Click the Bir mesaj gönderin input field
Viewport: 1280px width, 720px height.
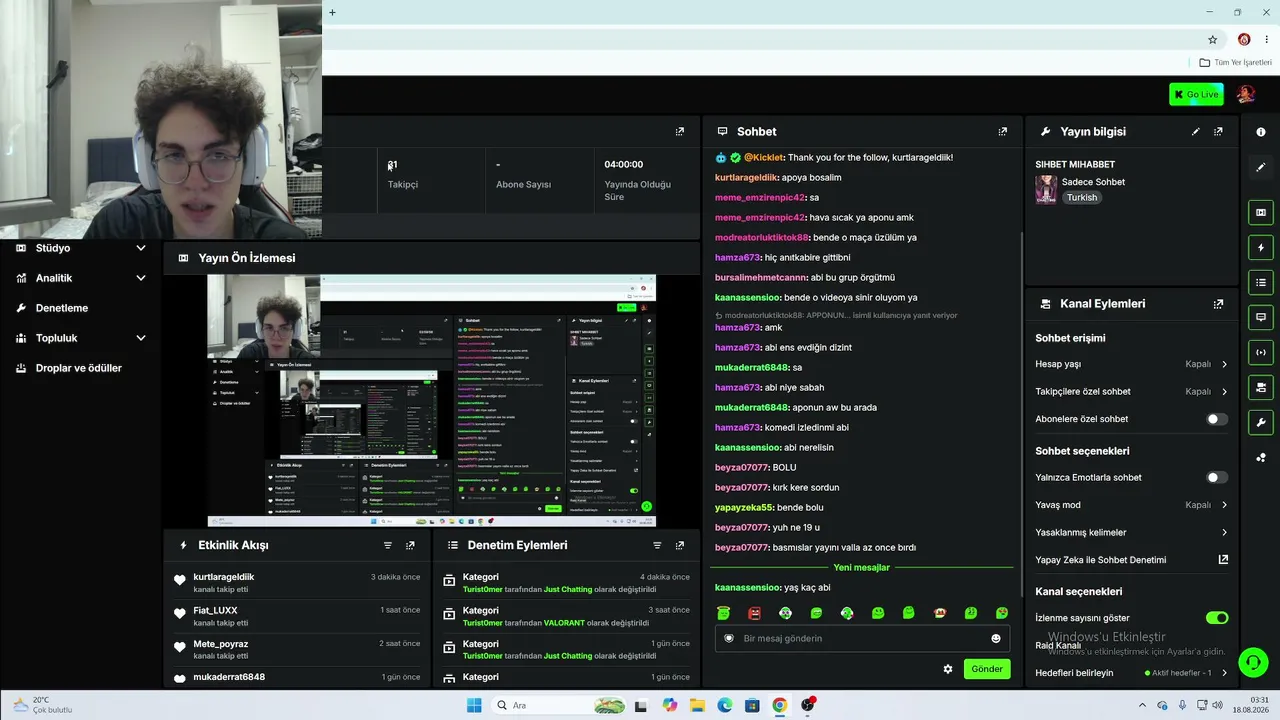click(x=862, y=638)
